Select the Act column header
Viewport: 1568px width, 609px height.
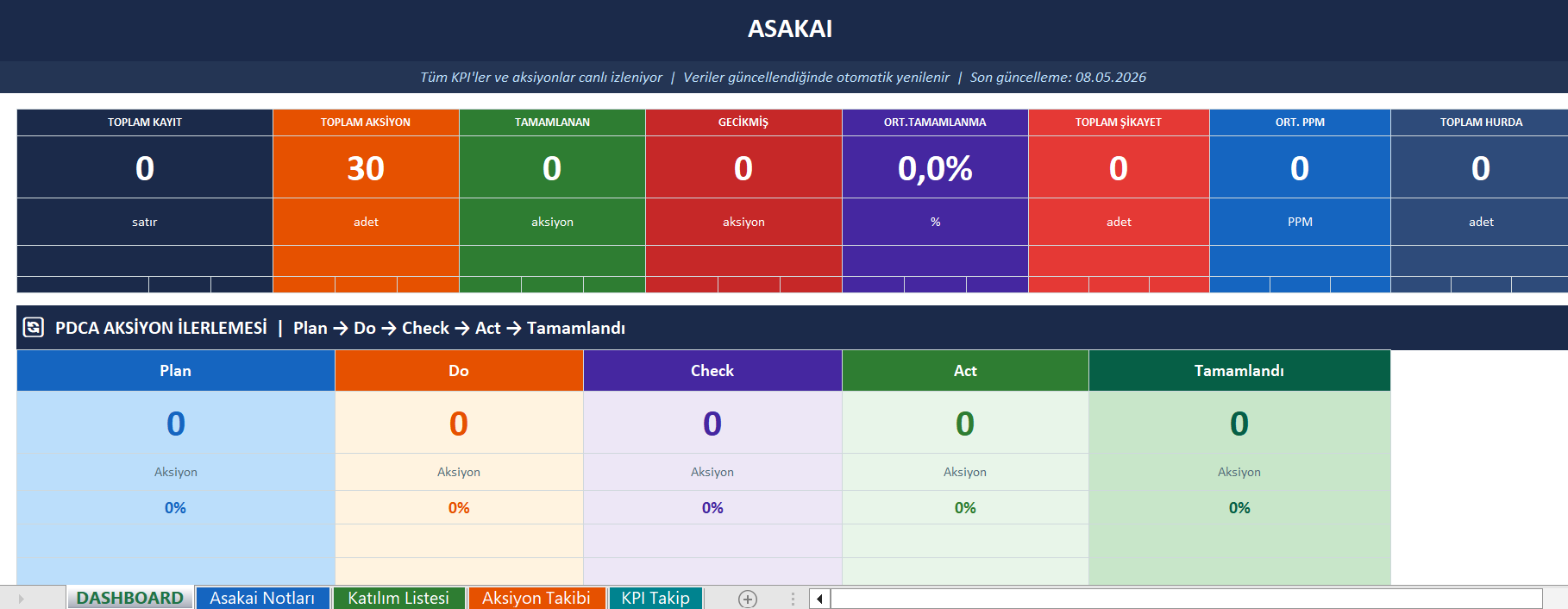click(x=965, y=371)
